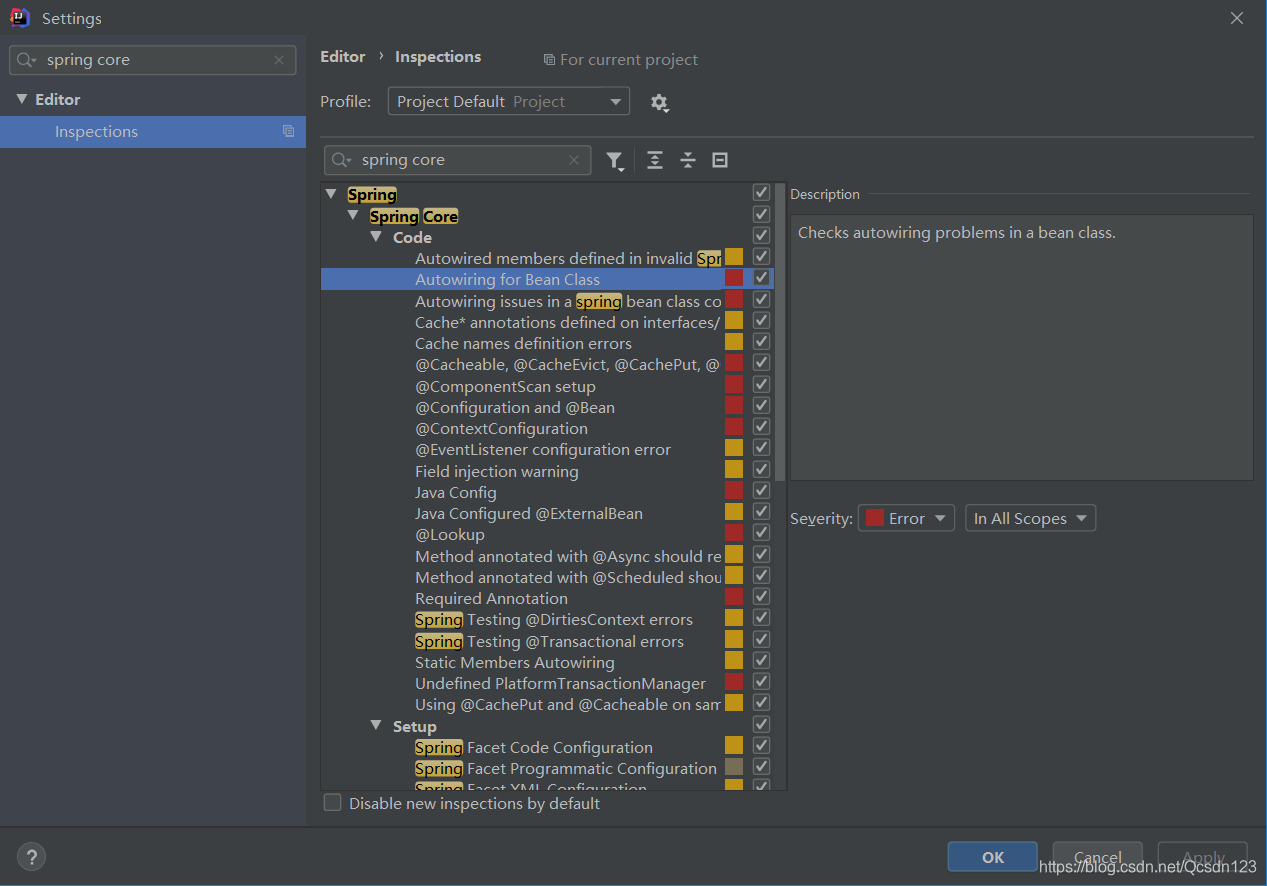Open profile settings via gear icon
This screenshot has width=1267, height=886.
(x=659, y=102)
